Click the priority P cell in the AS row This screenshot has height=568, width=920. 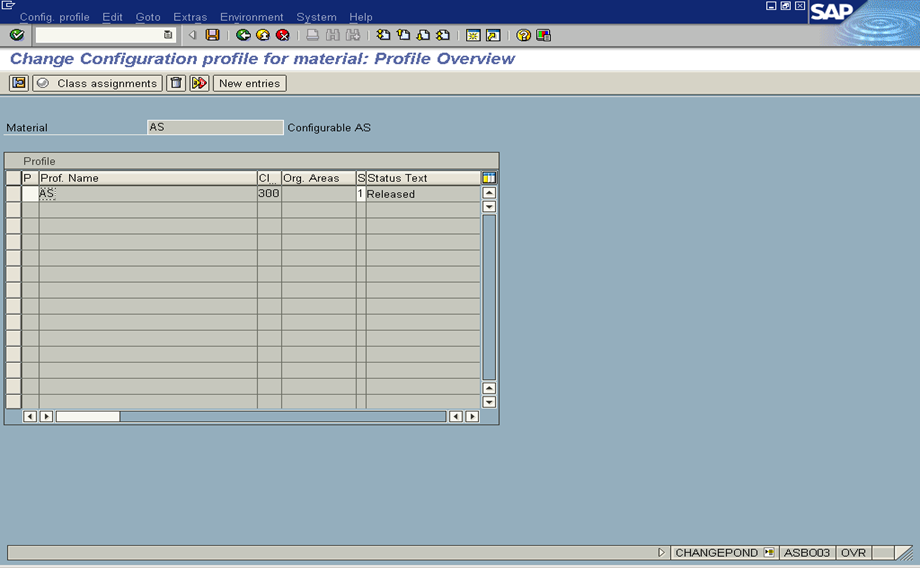click(30, 194)
